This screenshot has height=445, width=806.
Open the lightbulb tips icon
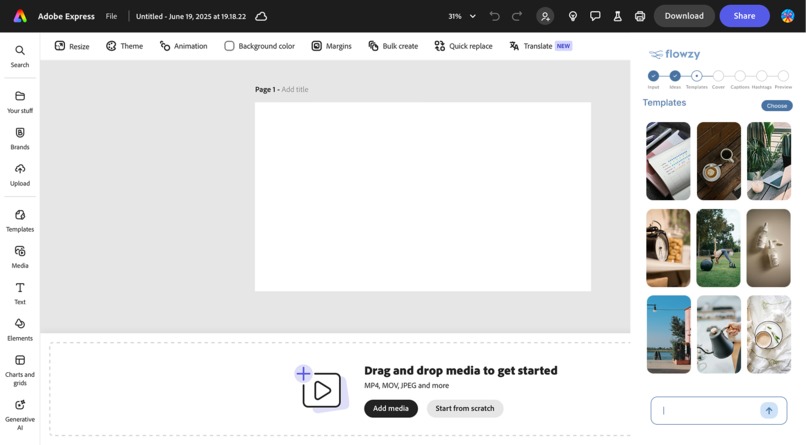click(573, 16)
